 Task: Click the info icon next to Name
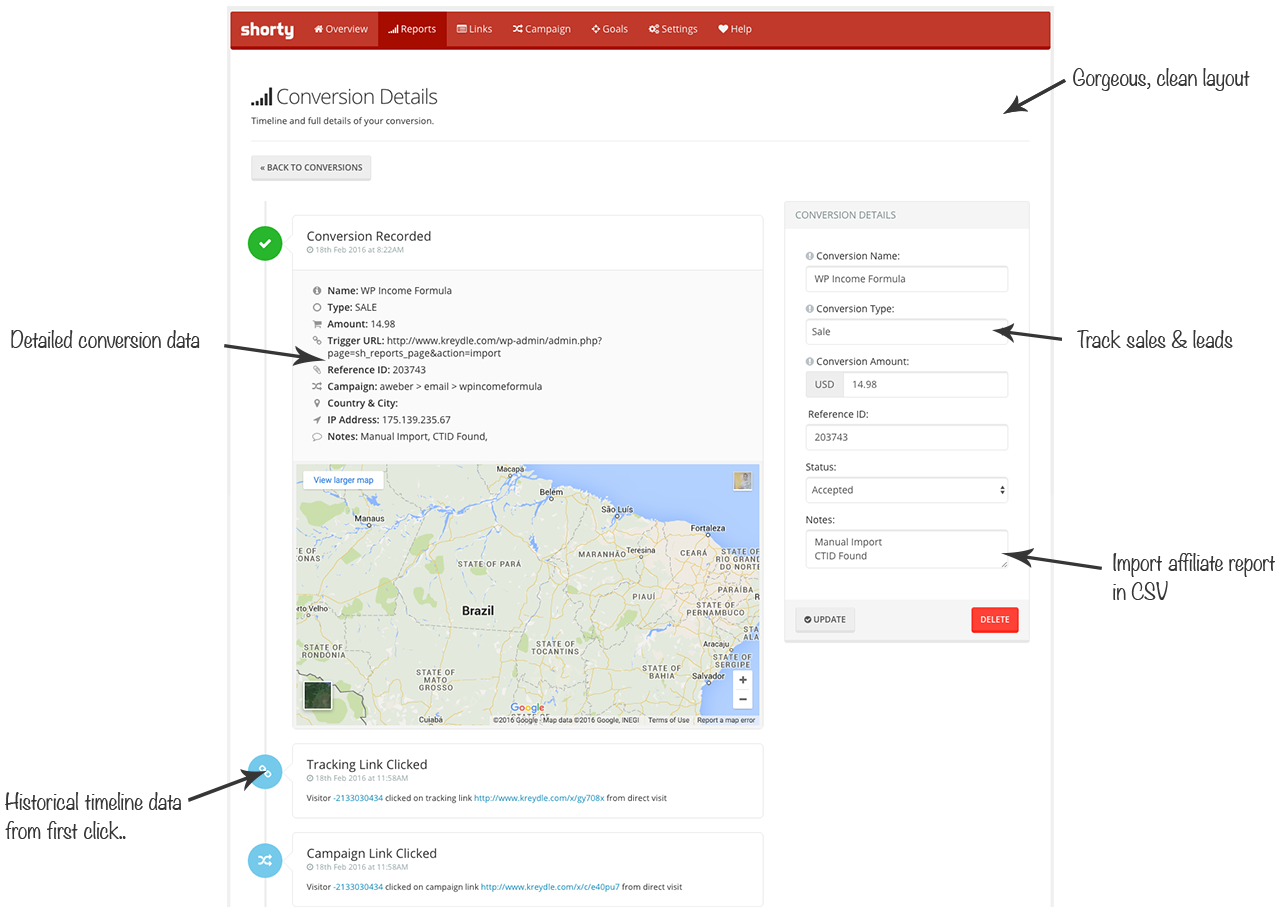317,291
